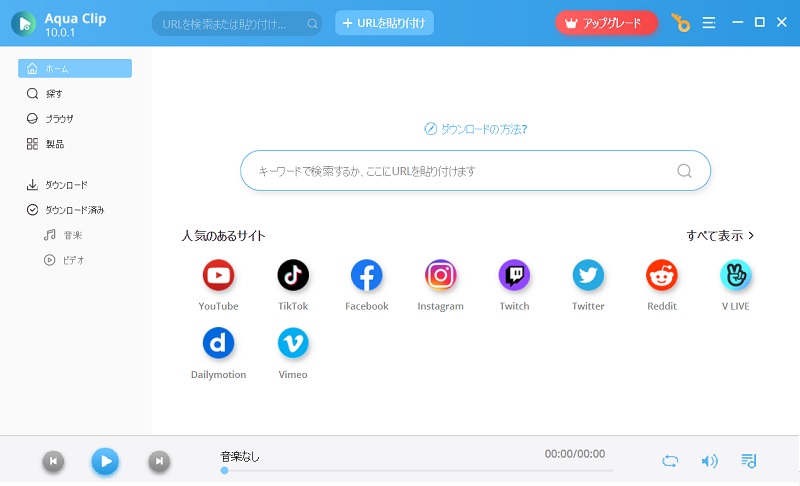Skip to the next track
The image size is (800, 486).
(159, 462)
